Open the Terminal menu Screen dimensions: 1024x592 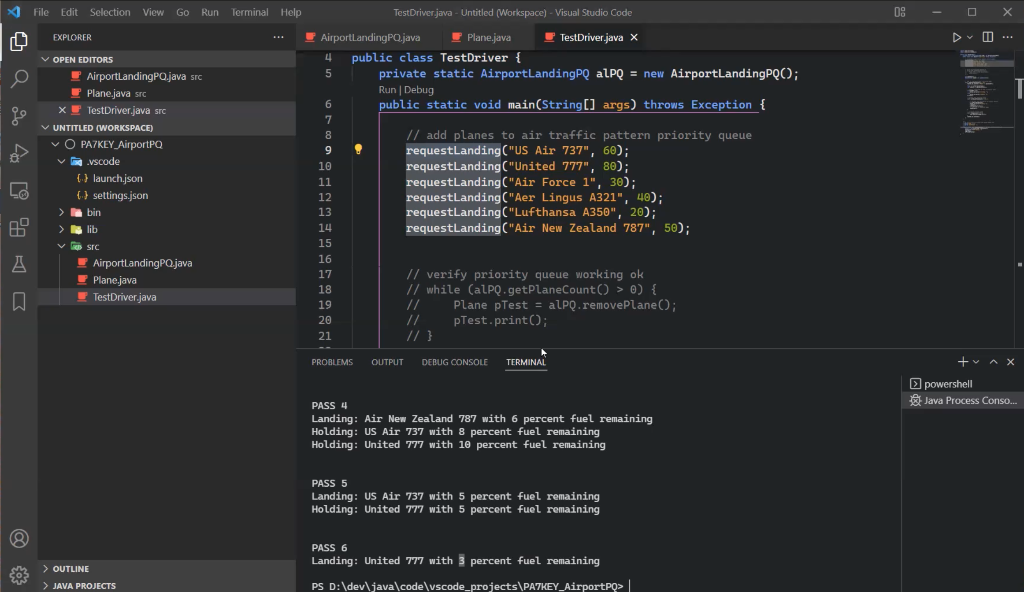tap(249, 12)
